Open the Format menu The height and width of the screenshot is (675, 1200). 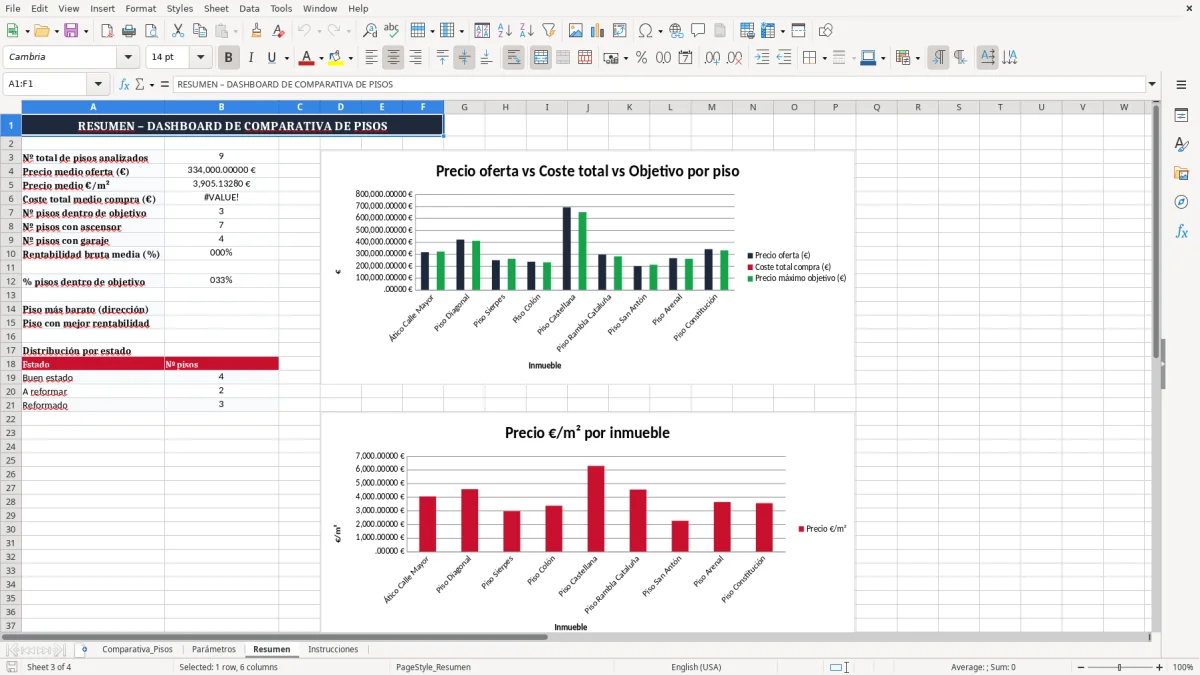(x=140, y=8)
